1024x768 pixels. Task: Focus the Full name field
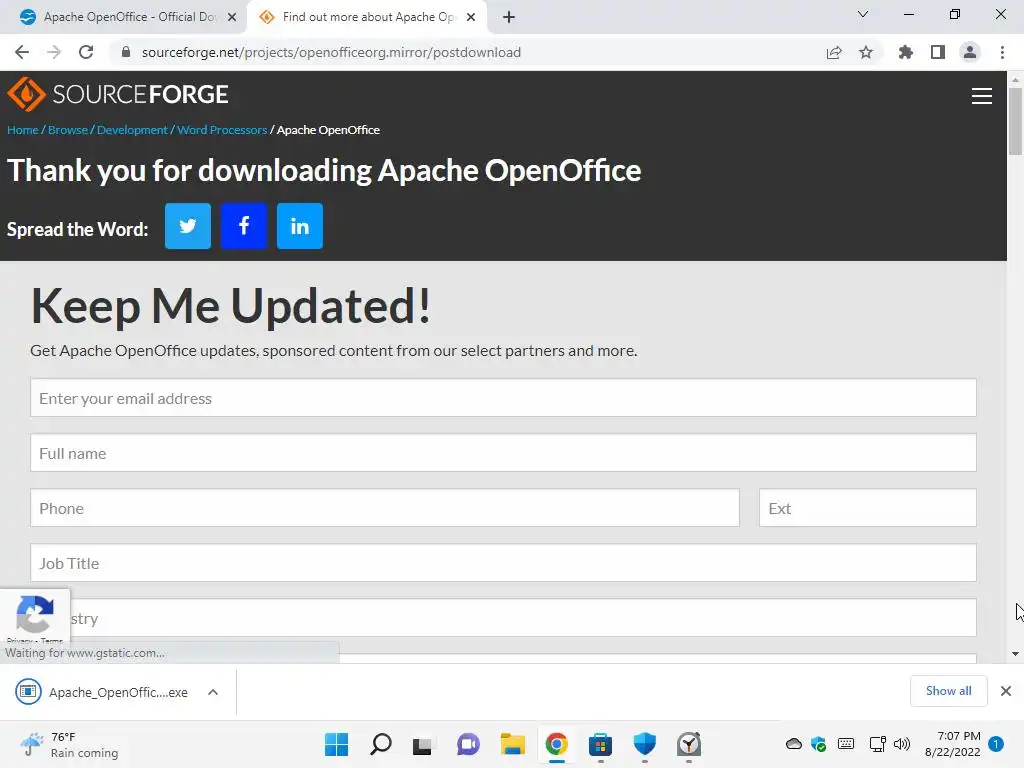tap(504, 453)
